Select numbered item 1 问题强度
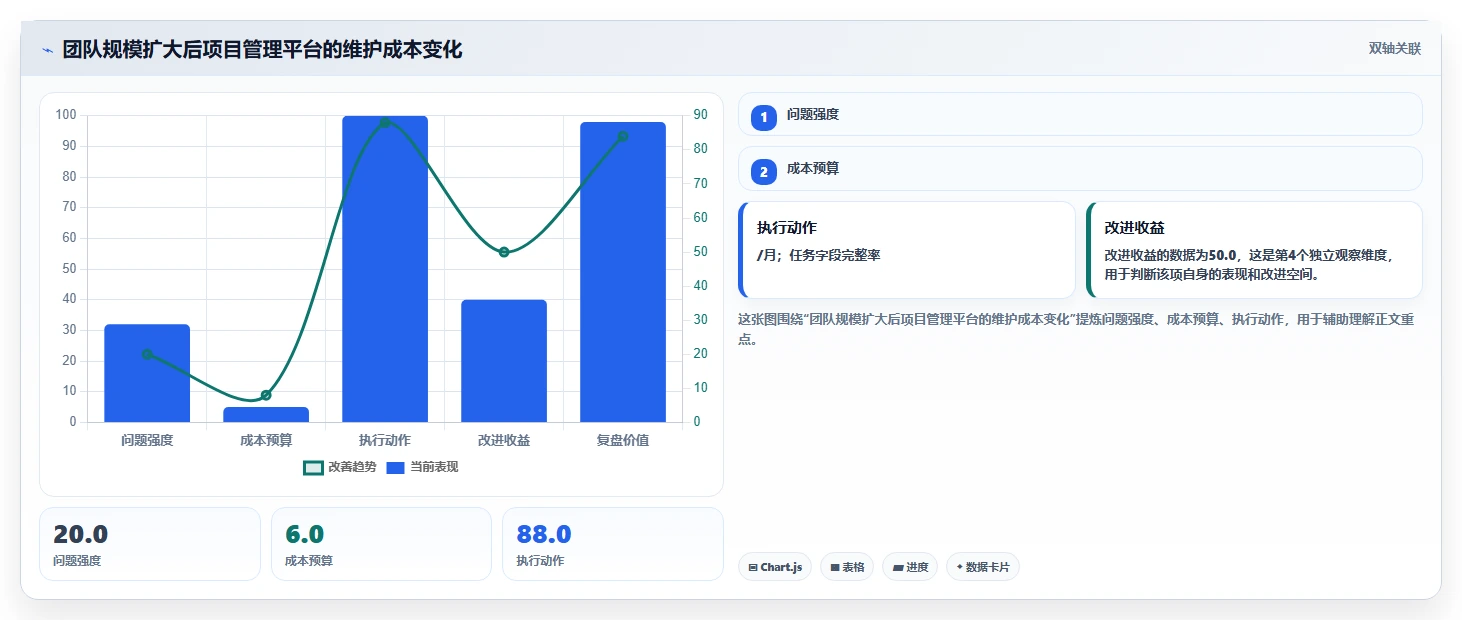Screen dimensions: 1462x620 (1080, 114)
